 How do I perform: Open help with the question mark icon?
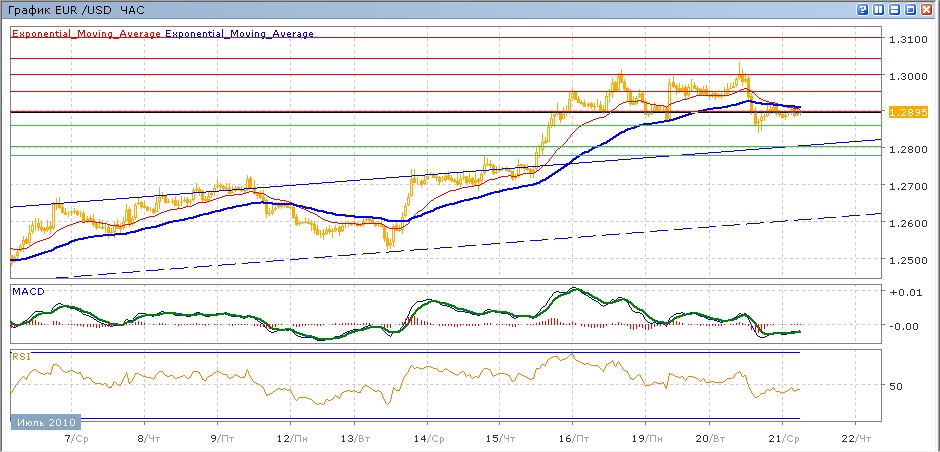(863, 10)
